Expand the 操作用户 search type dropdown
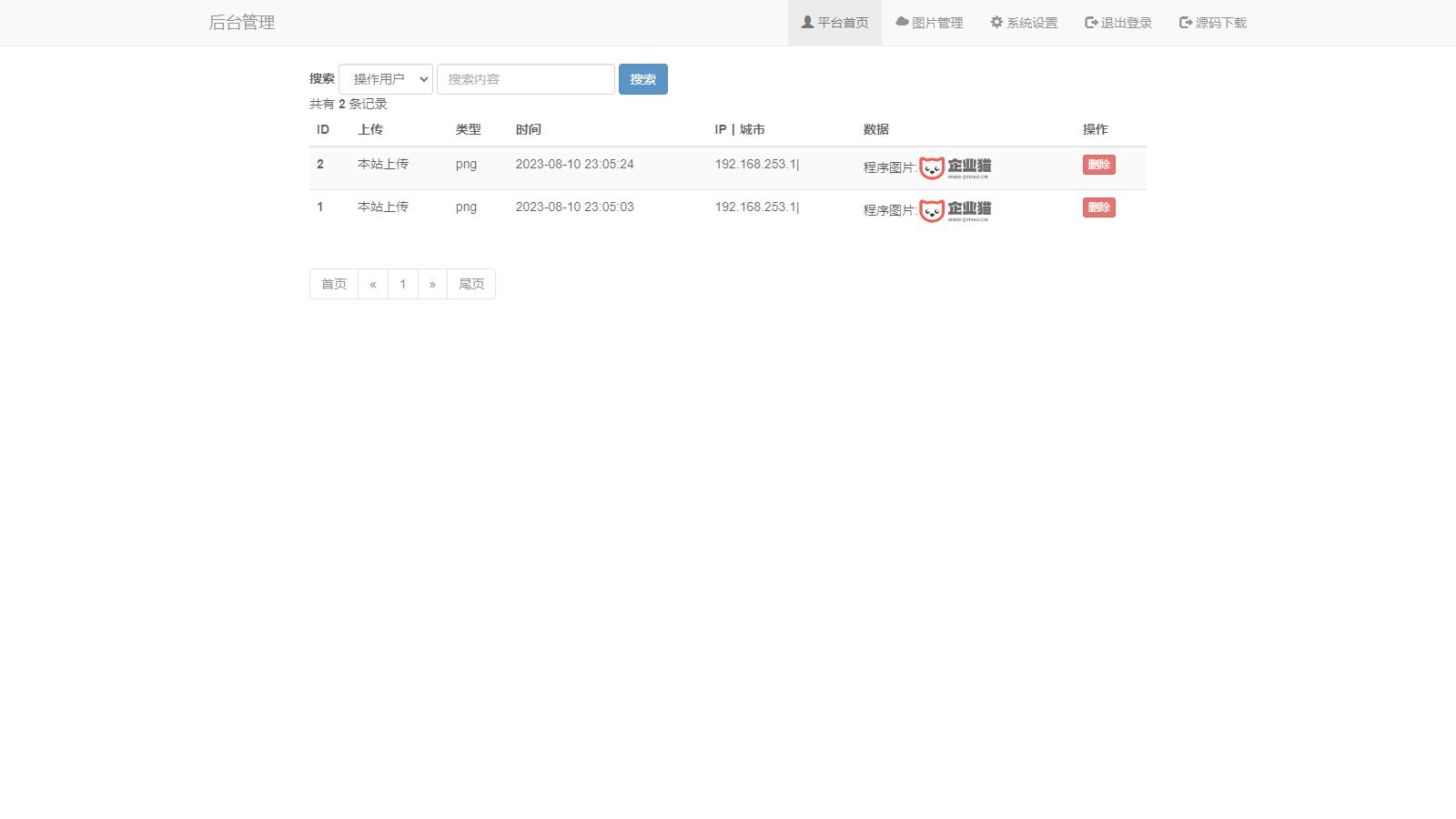 click(386, 79)
